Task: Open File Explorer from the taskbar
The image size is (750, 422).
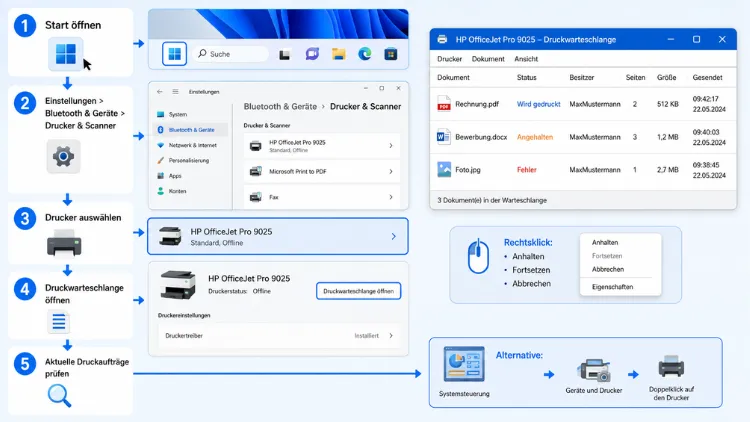Action: pyautogui.click(x=339, y=54)
